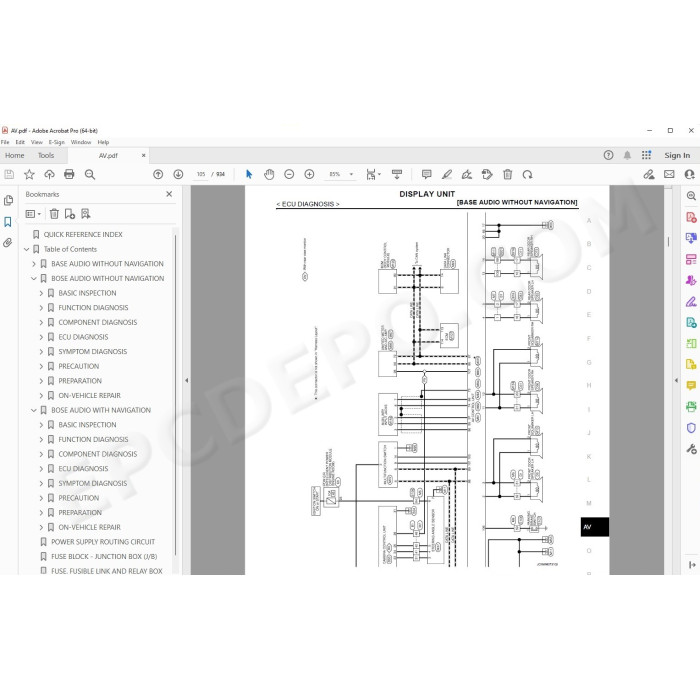Switch to the Tools tab
This screenshot has height=700, width=700.
[x=46, y=155]
